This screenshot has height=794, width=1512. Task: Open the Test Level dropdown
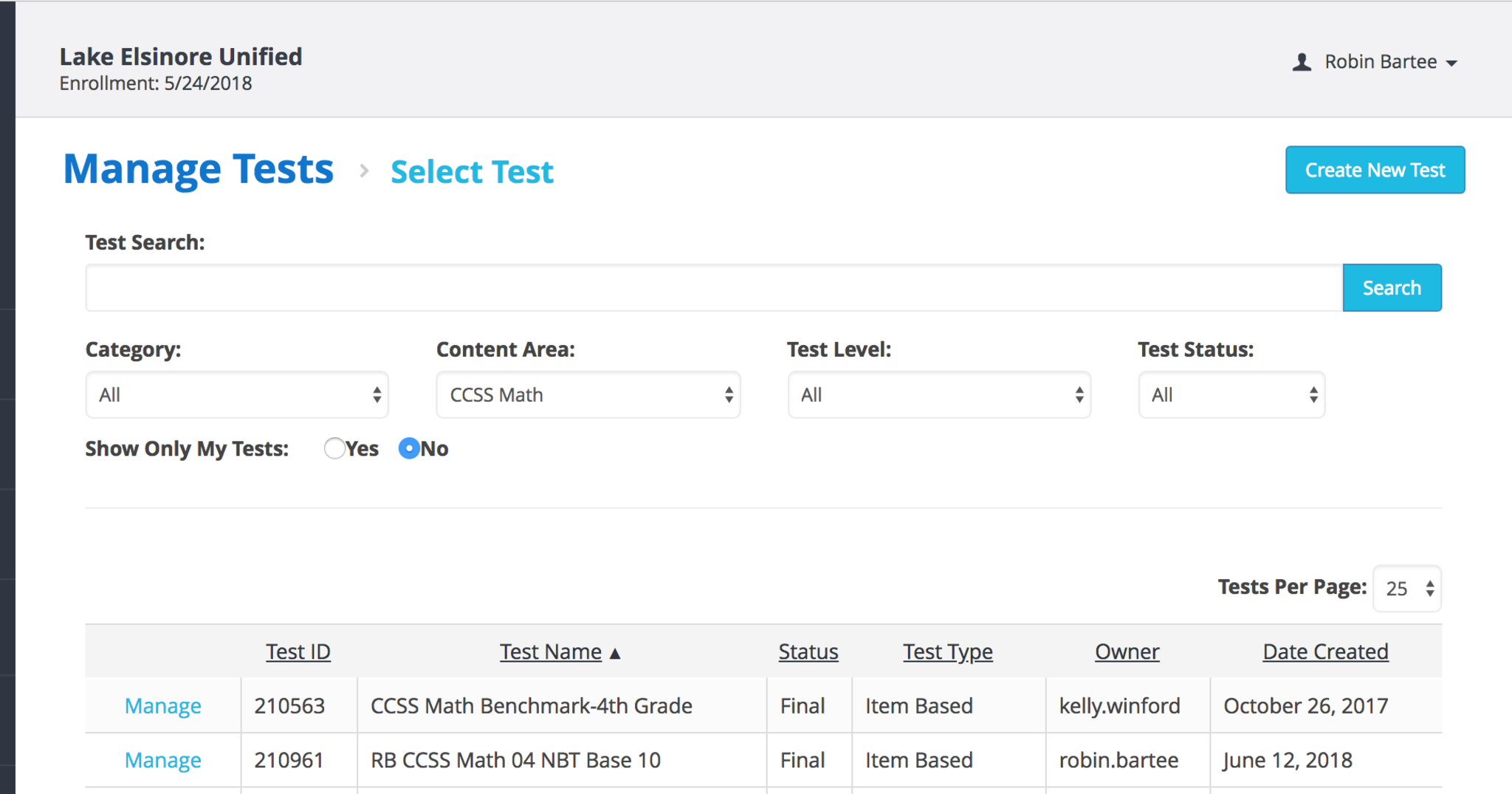pos(938,395)
